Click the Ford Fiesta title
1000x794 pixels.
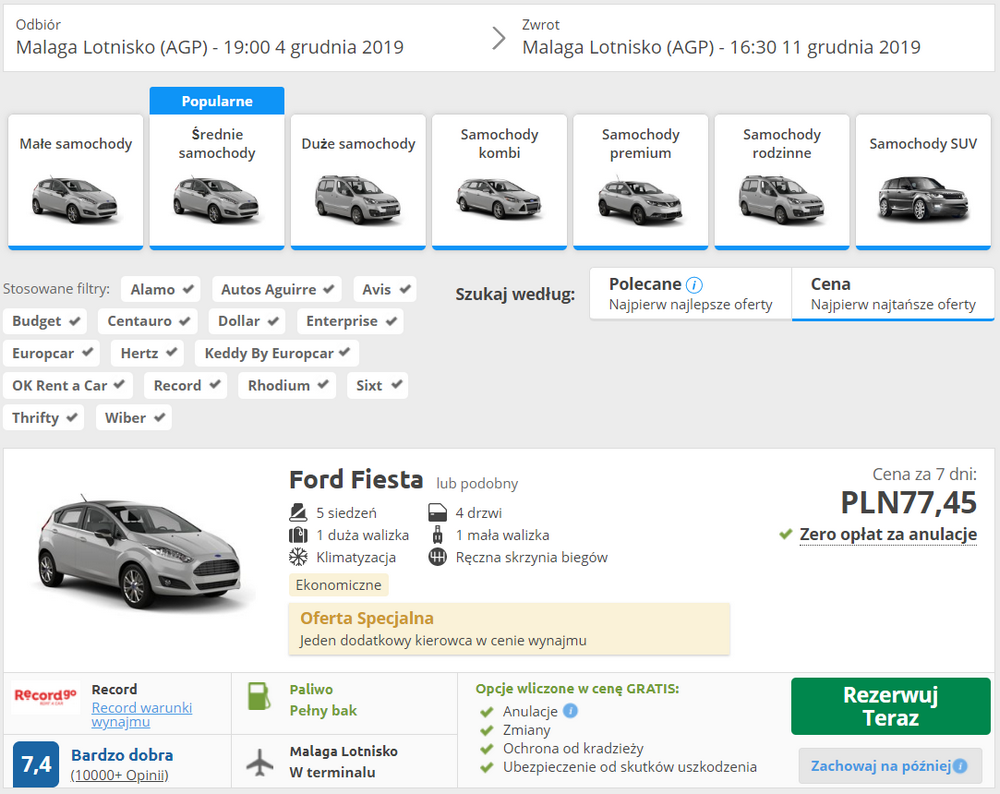click(x=356, y=480)
